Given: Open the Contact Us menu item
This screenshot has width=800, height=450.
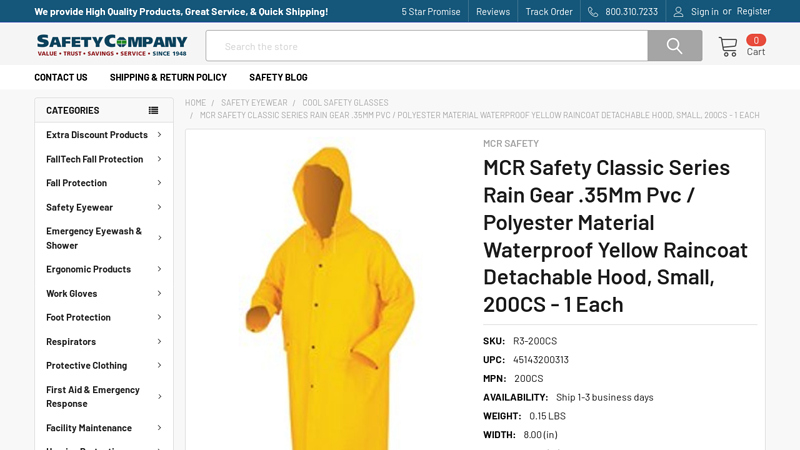Looking at the screenshot, I should pyautogui.click(x=61, y=77).
